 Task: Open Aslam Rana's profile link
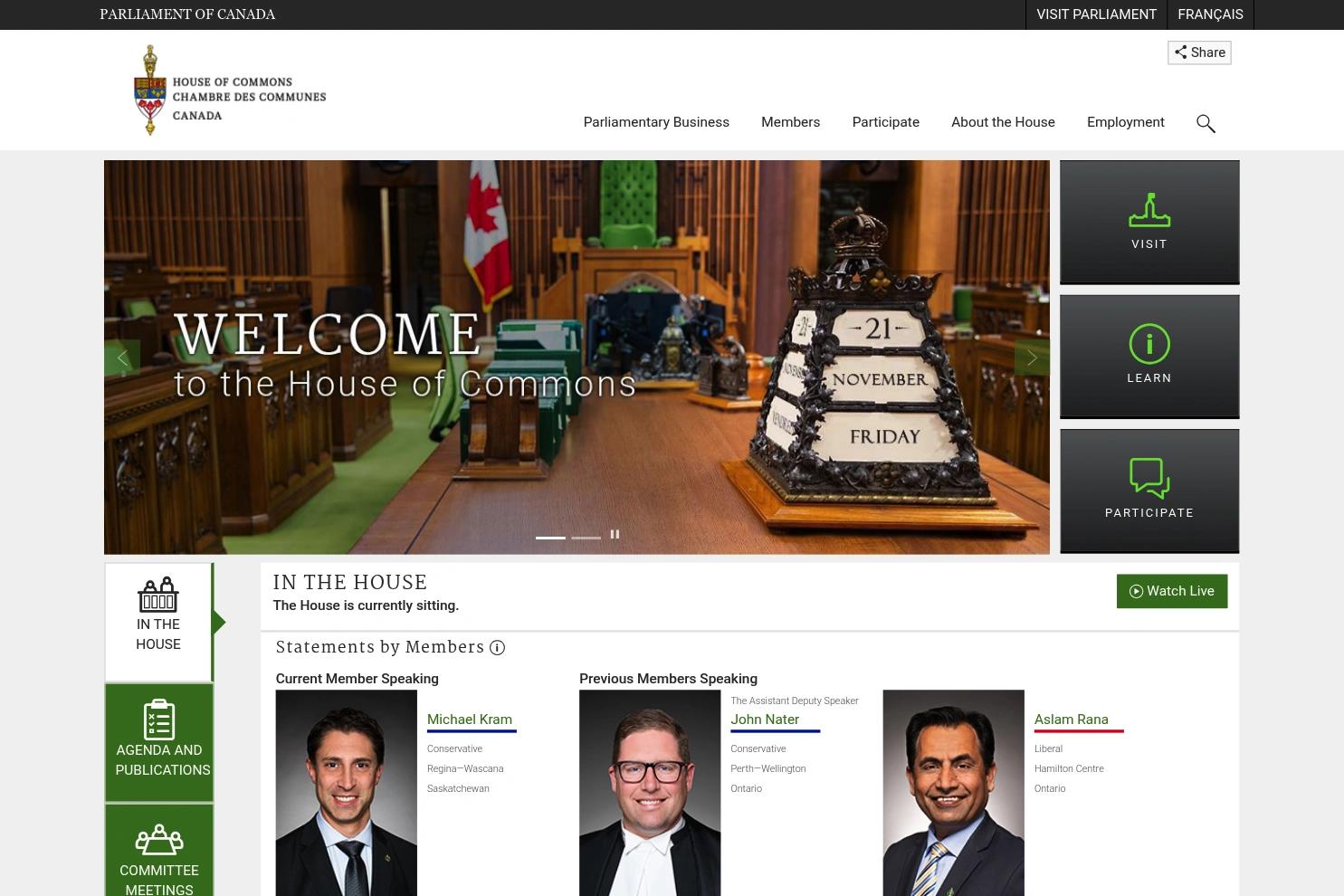click(x=1071, y=720)
